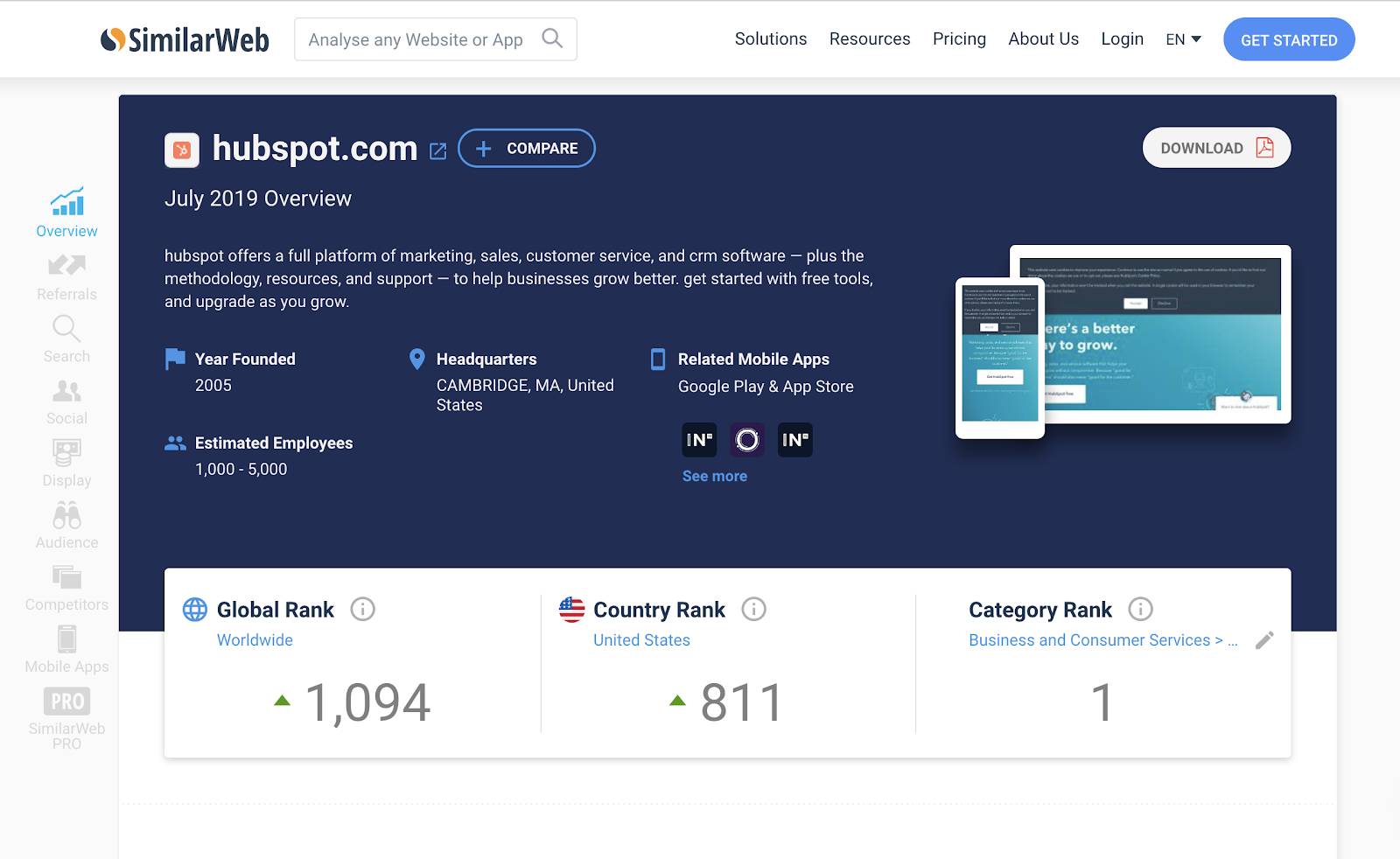1400x859 pixels.
Task: Open the Audience binoculars icon
Action: [66, 515]
